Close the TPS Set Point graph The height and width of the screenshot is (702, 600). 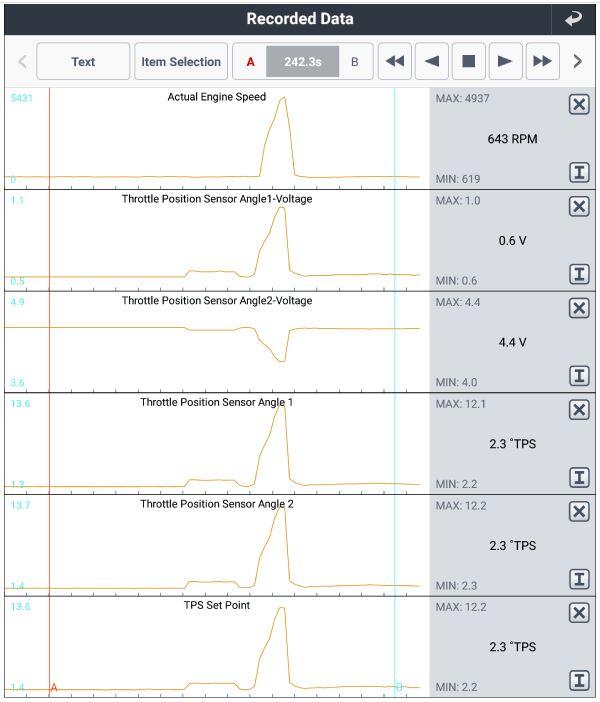[578, 613]
